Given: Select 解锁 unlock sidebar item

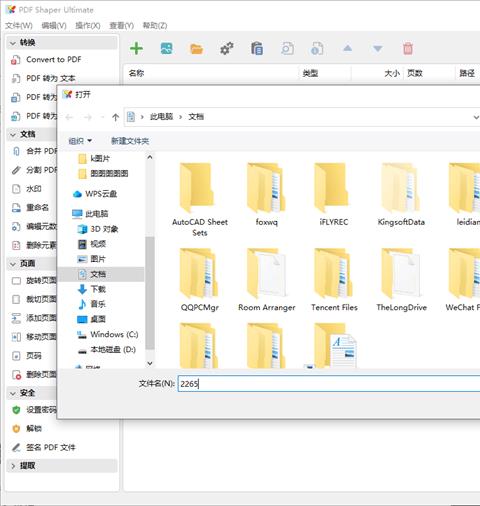Looking at the screenshot, I should click(x=34, y=428).
